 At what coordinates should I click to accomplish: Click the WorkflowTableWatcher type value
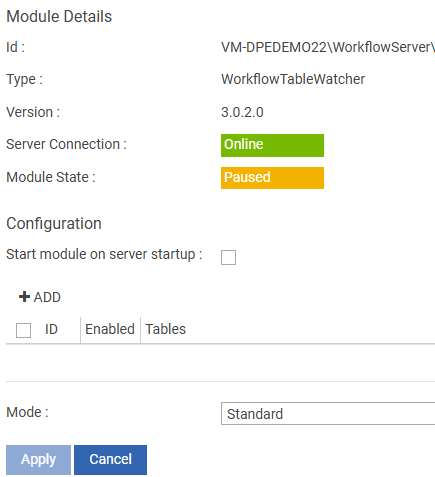point(293,79)
